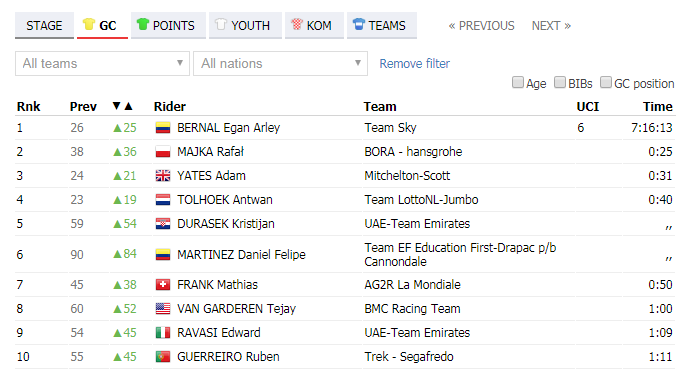The image size is (682, 372).
Task: Toggle the GC position checkbox
Action: point(605,82)
